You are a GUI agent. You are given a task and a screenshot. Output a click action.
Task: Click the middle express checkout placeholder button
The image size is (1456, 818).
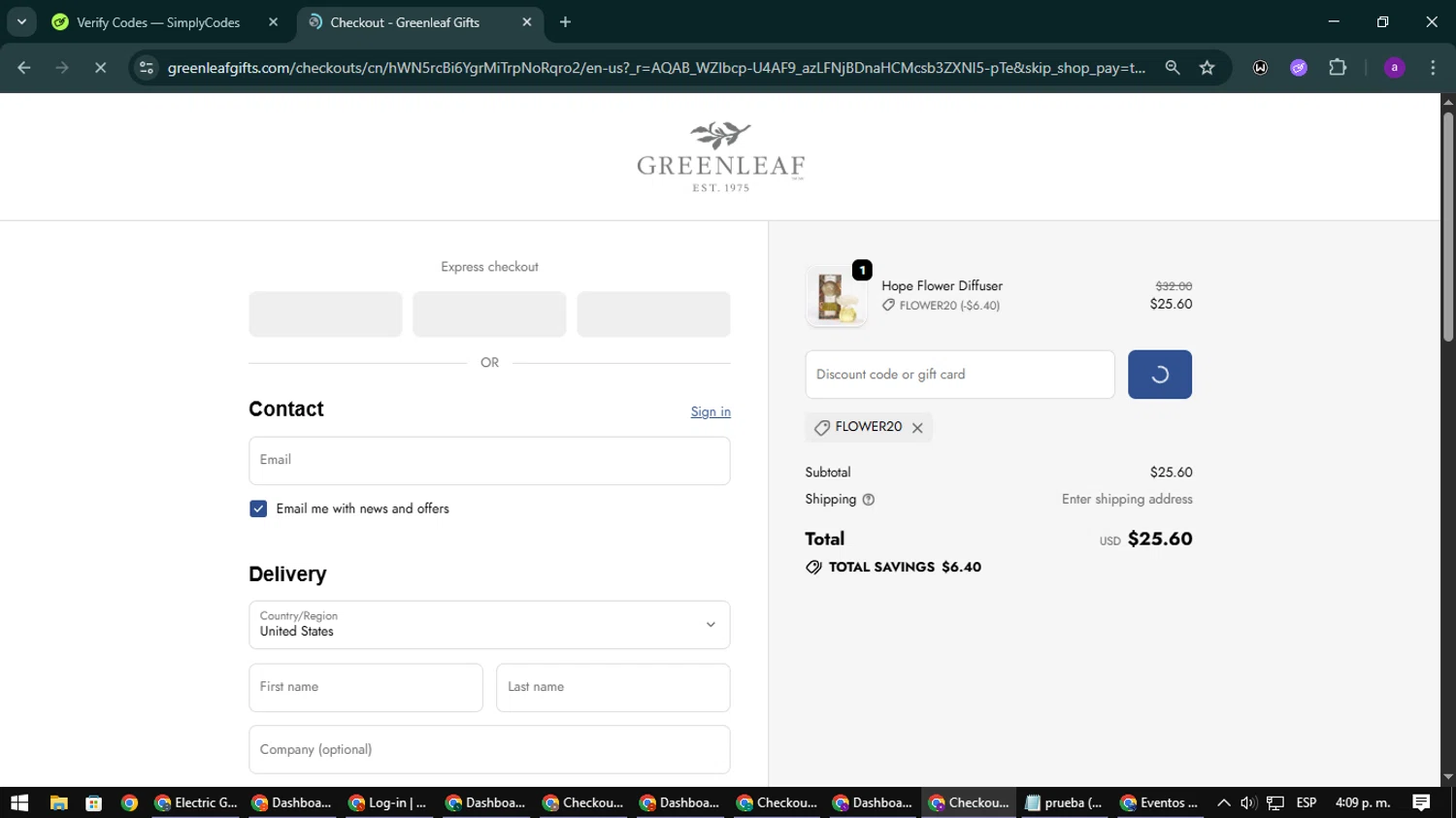tap(489, 314)
